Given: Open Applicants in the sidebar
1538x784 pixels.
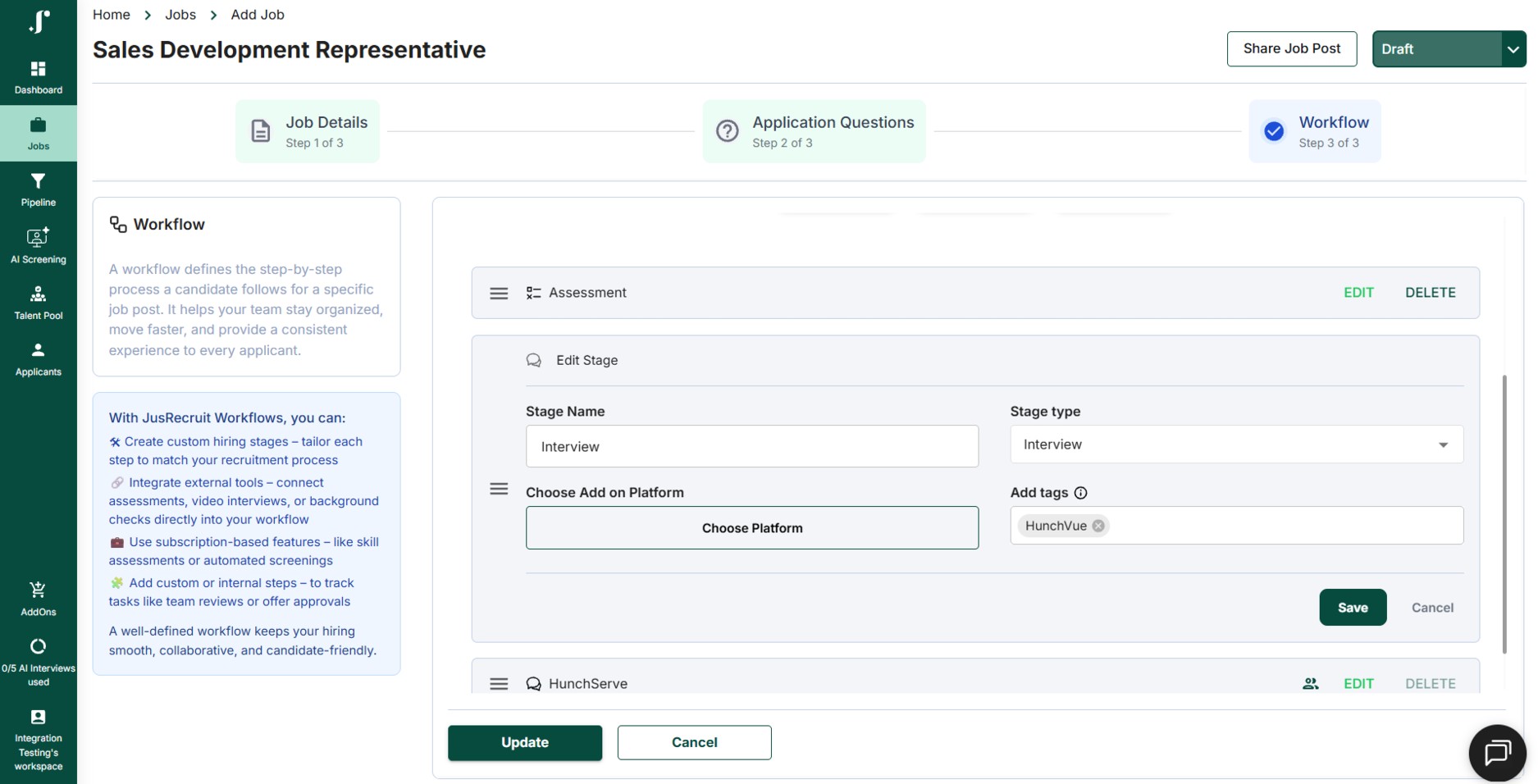Looking at the screenshot, I should coord(39,359).
